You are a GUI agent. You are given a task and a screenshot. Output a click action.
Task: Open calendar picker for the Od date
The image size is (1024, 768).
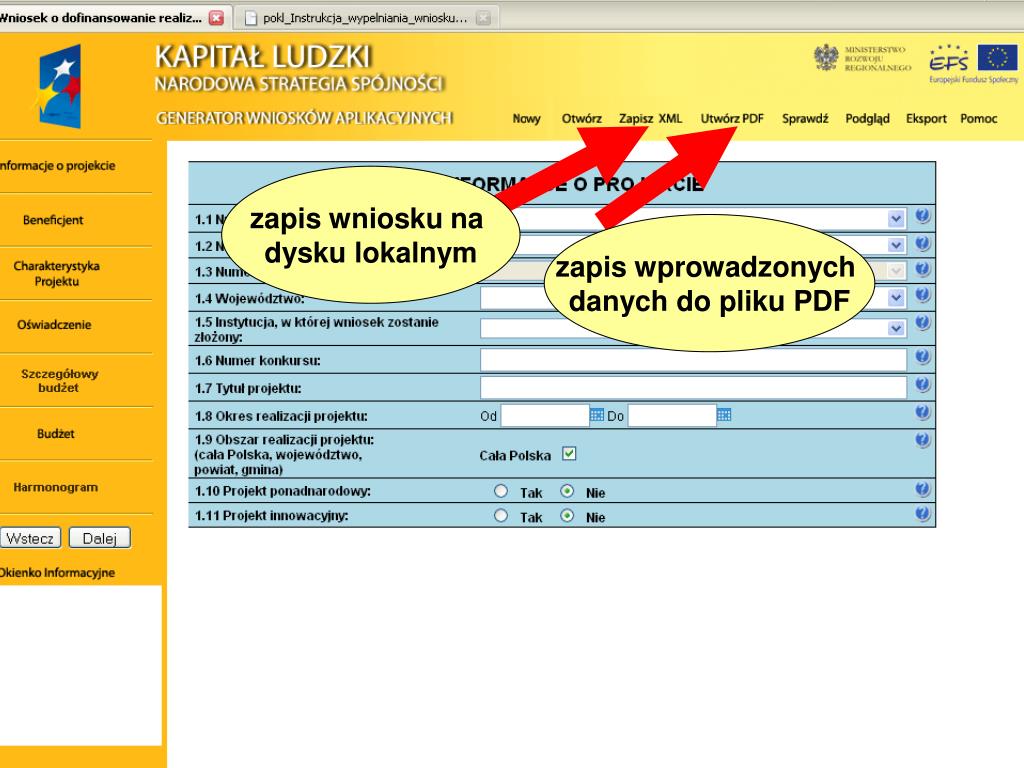pyautogui.click(x=596, y=415)
